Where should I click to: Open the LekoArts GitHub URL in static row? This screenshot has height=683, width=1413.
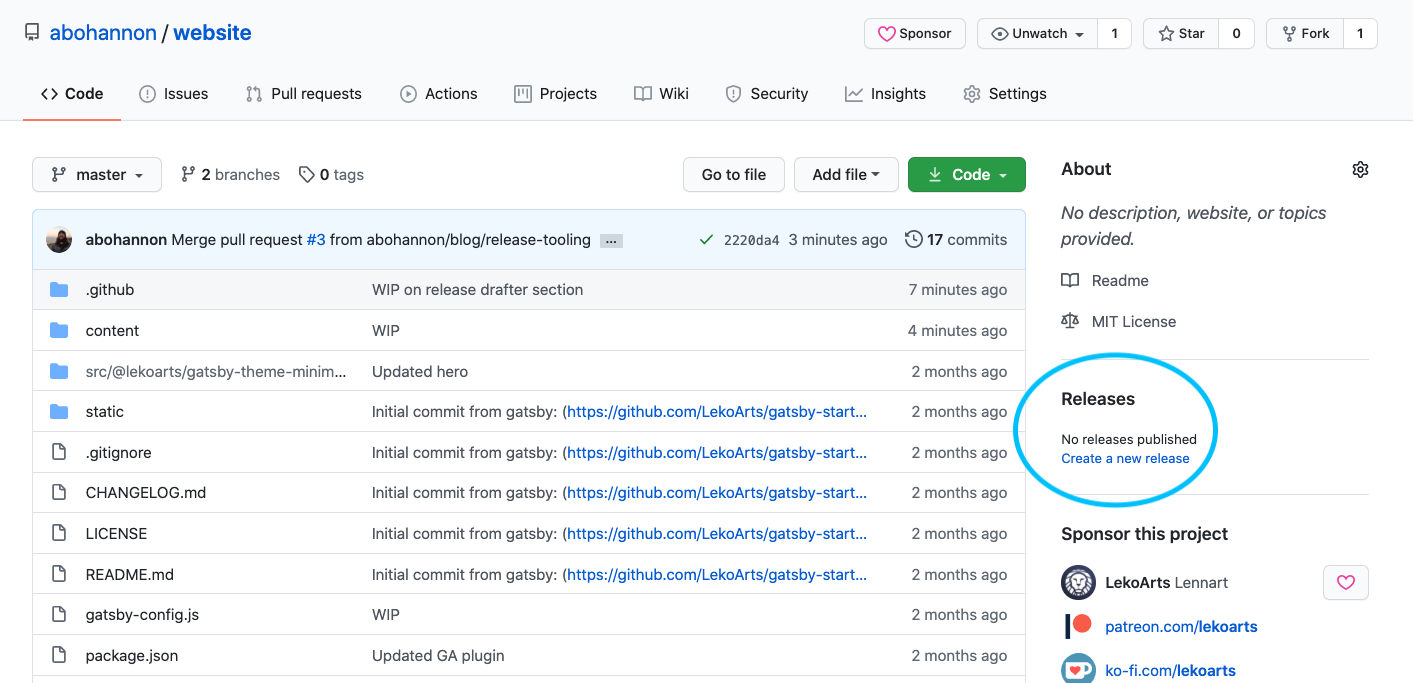(x=717, y=411)
